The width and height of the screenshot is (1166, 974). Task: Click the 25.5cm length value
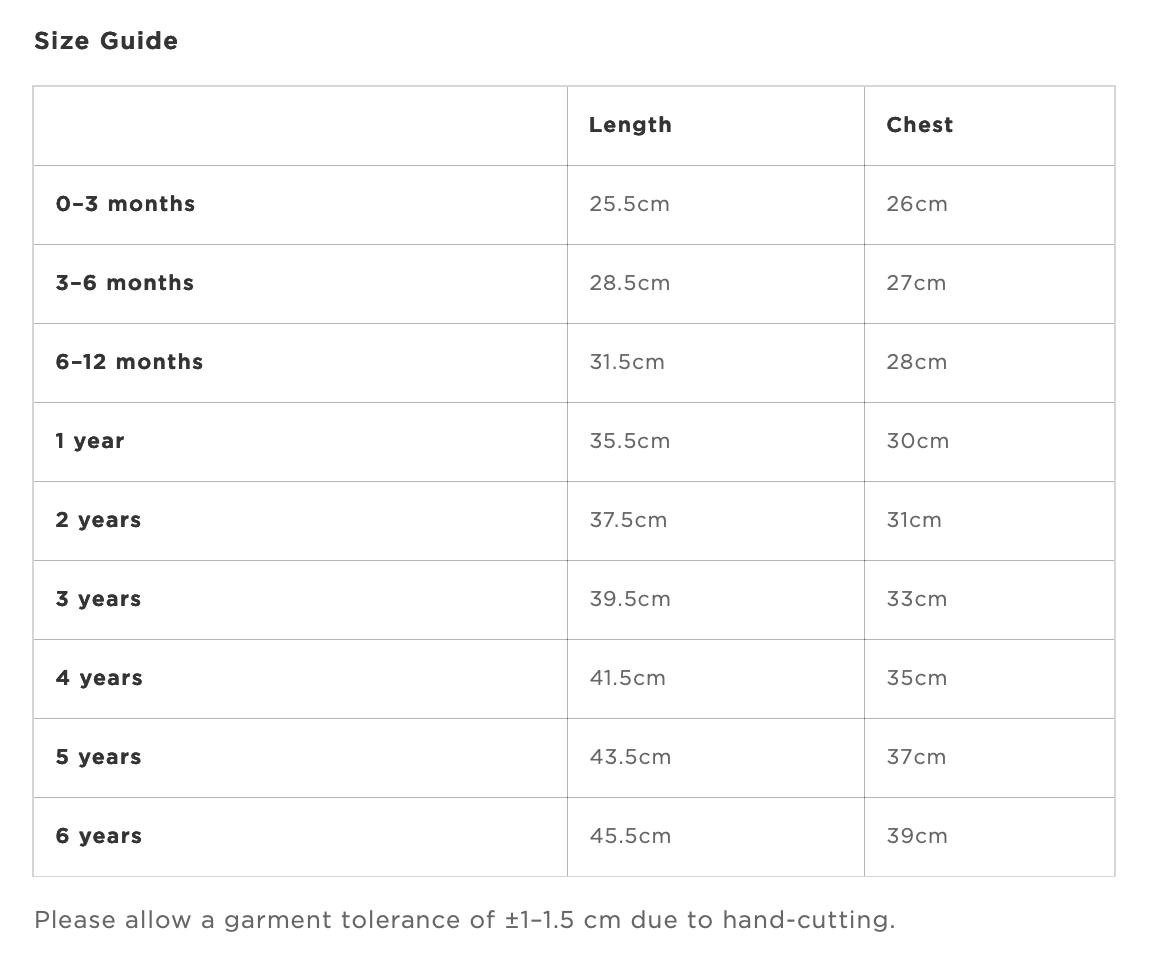click(630, 204)
